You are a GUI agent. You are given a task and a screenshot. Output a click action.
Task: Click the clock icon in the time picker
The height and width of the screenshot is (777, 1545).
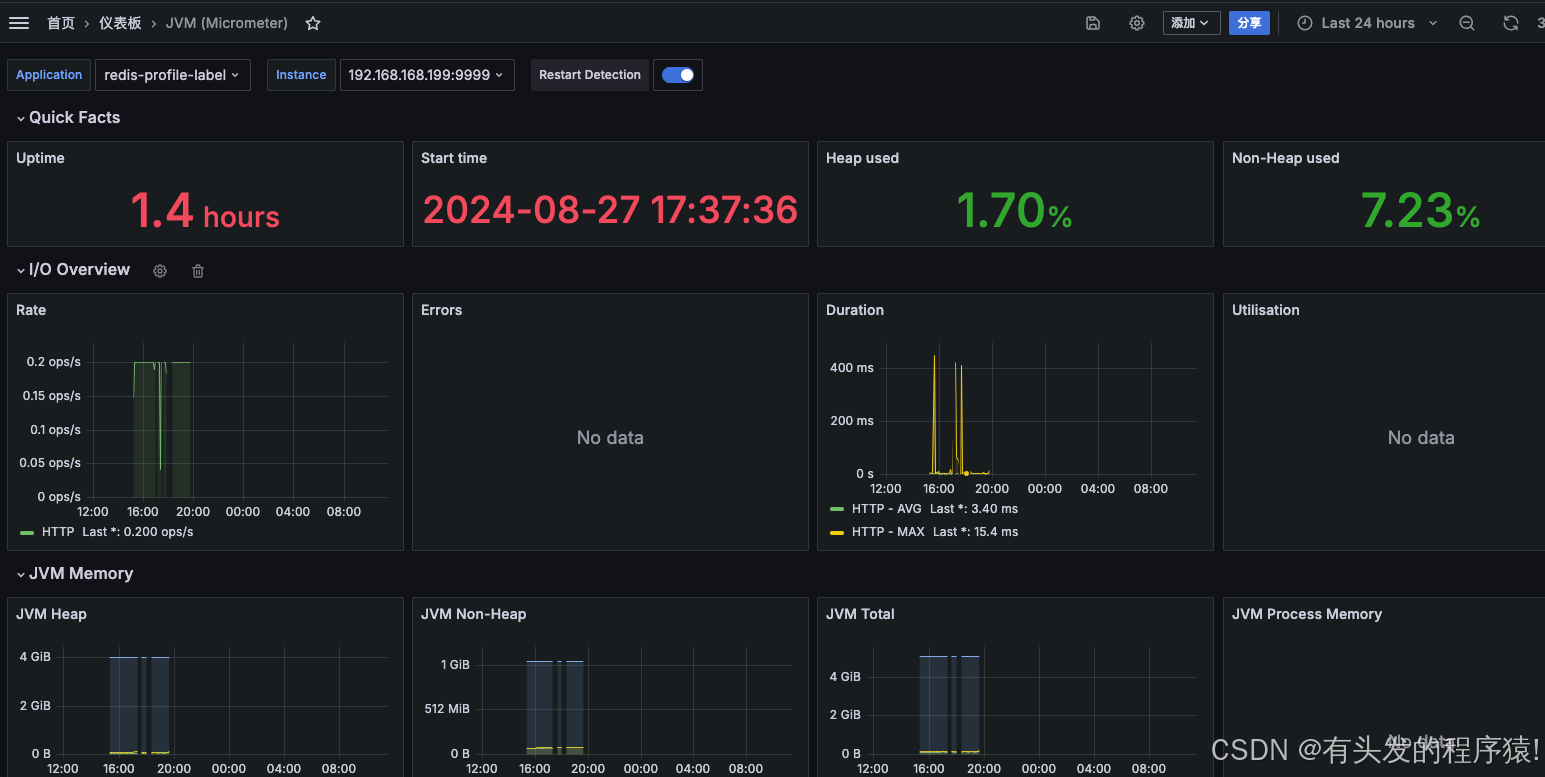pyautogui.click(x=1305, y=23)
